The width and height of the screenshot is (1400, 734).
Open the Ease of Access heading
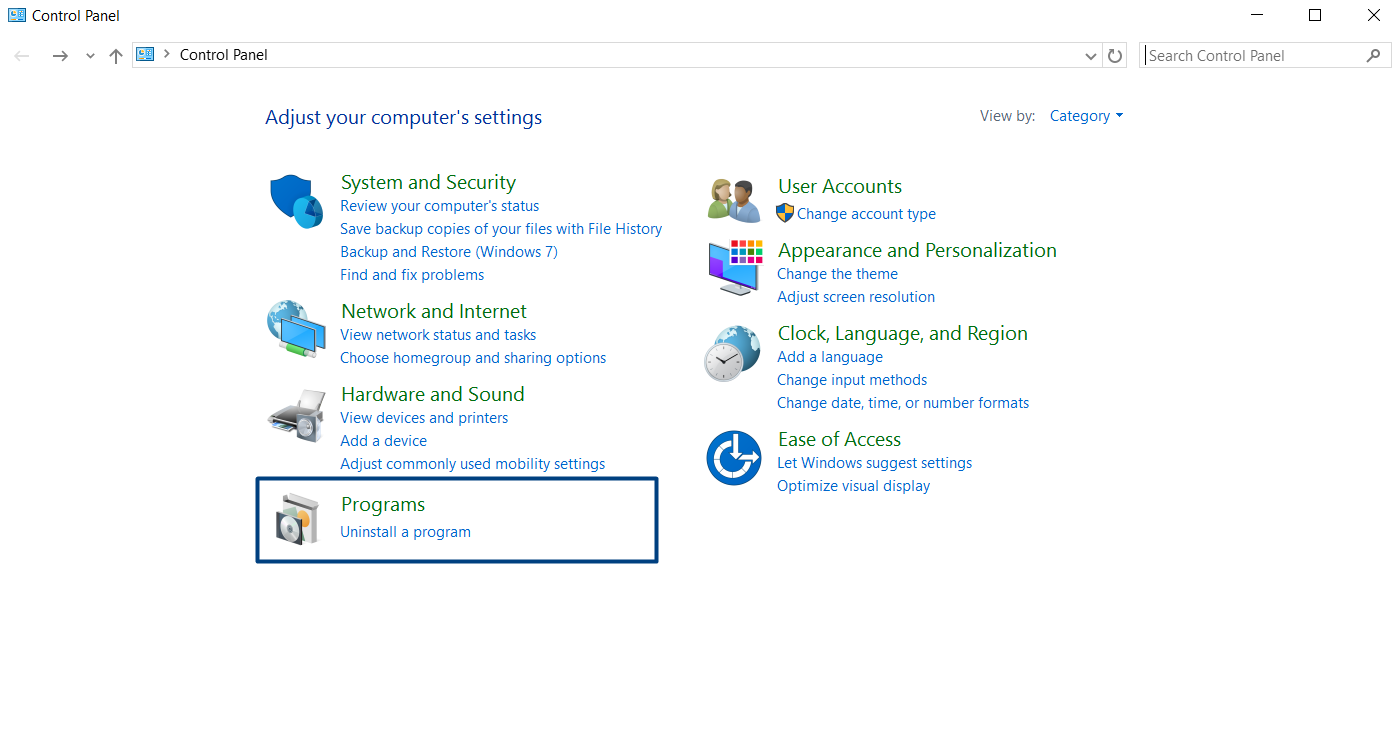(839, 439)
